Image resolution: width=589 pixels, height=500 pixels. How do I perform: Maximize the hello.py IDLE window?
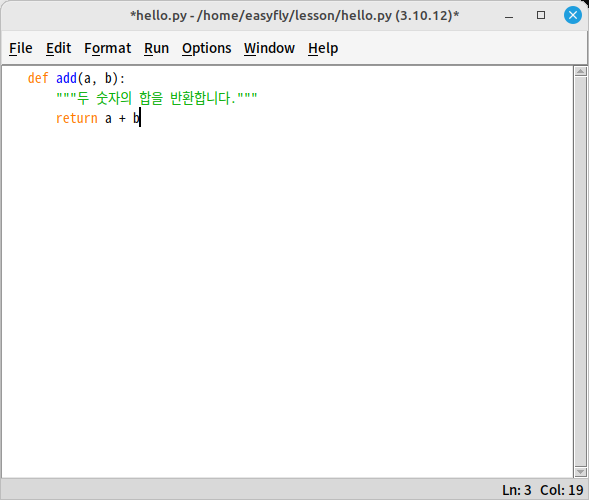click(541, 15)
